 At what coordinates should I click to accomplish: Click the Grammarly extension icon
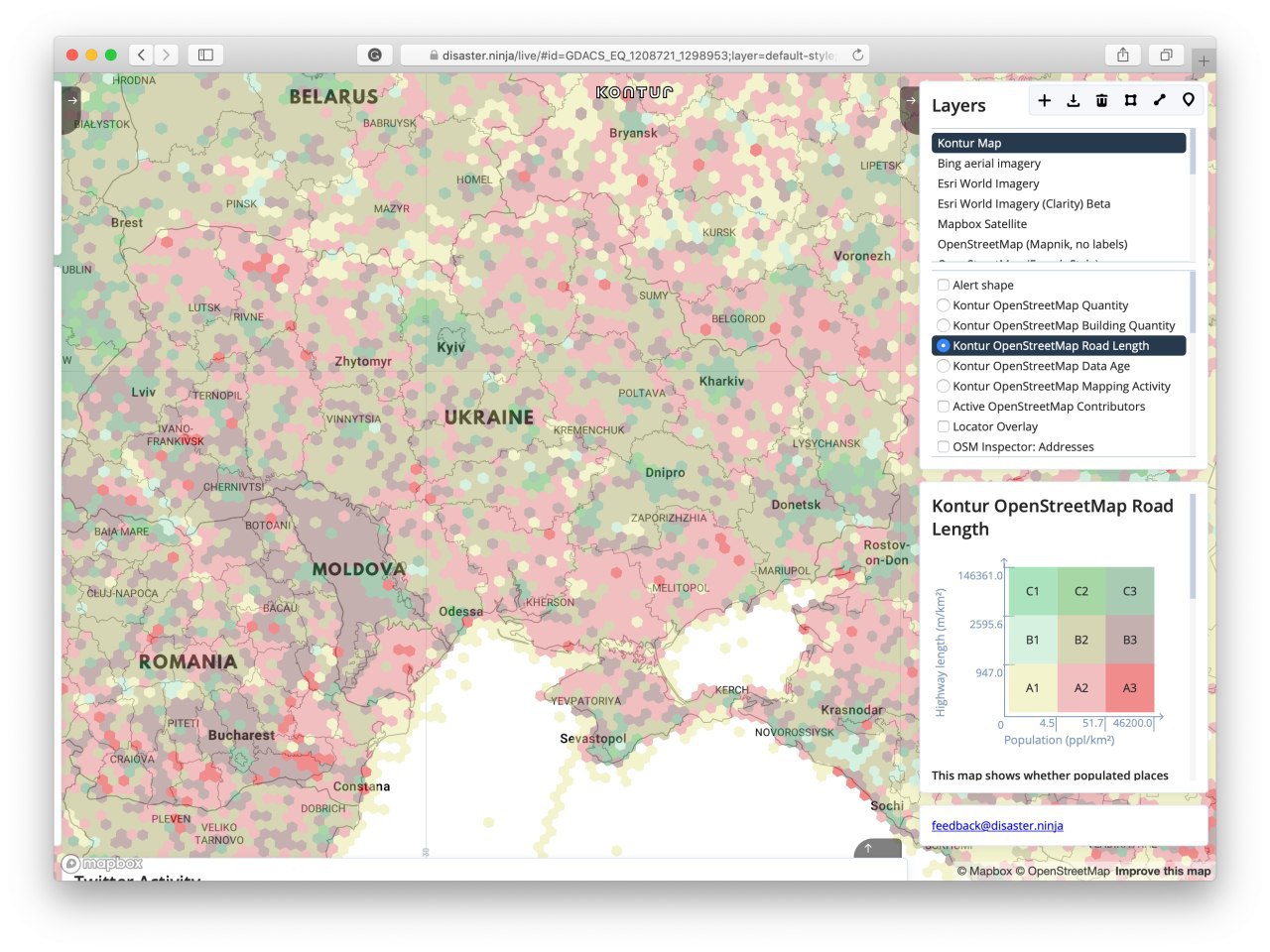375,55
